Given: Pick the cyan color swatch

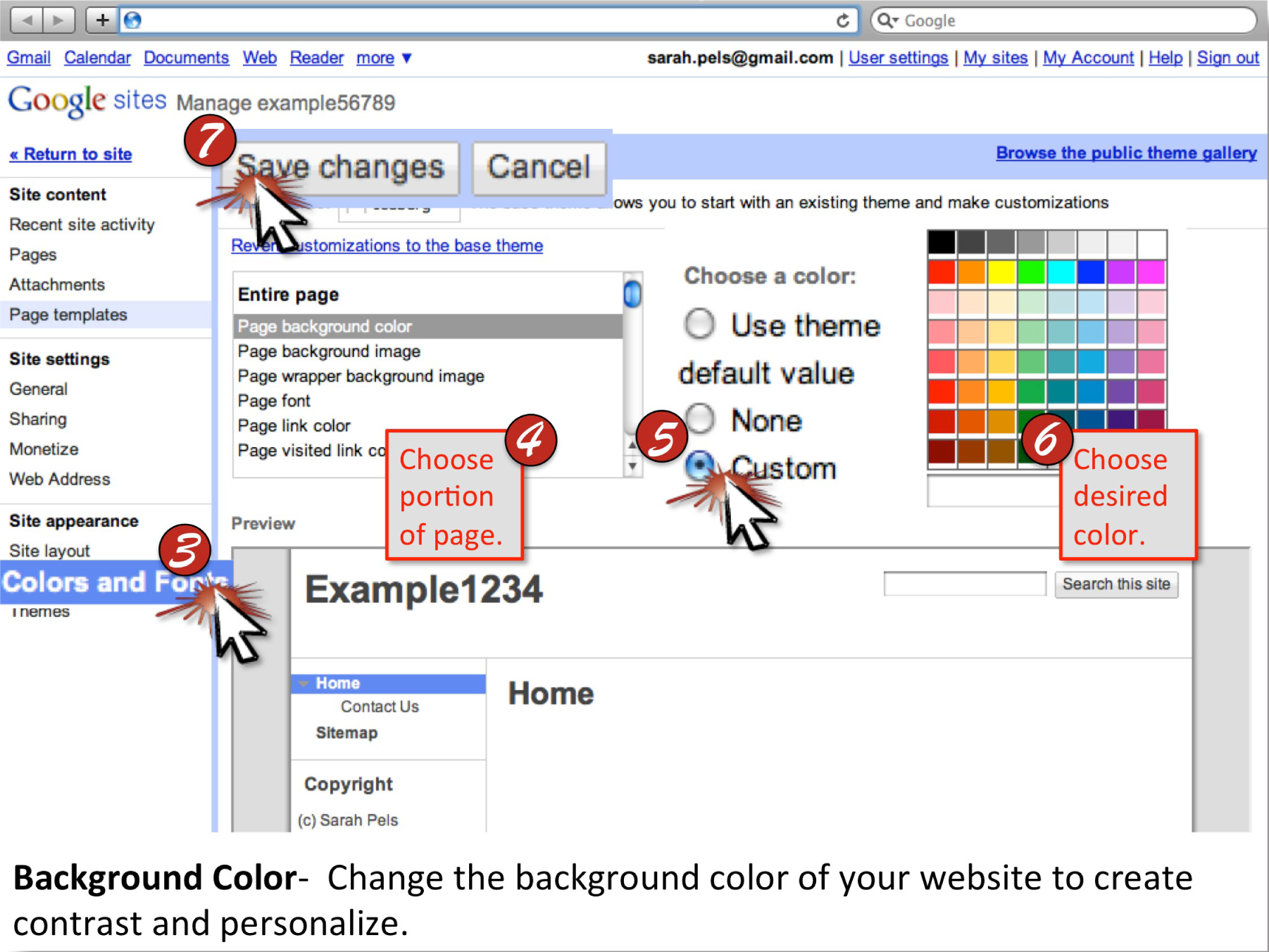Looking at the screenshot, I should (x=1061, y=273).
